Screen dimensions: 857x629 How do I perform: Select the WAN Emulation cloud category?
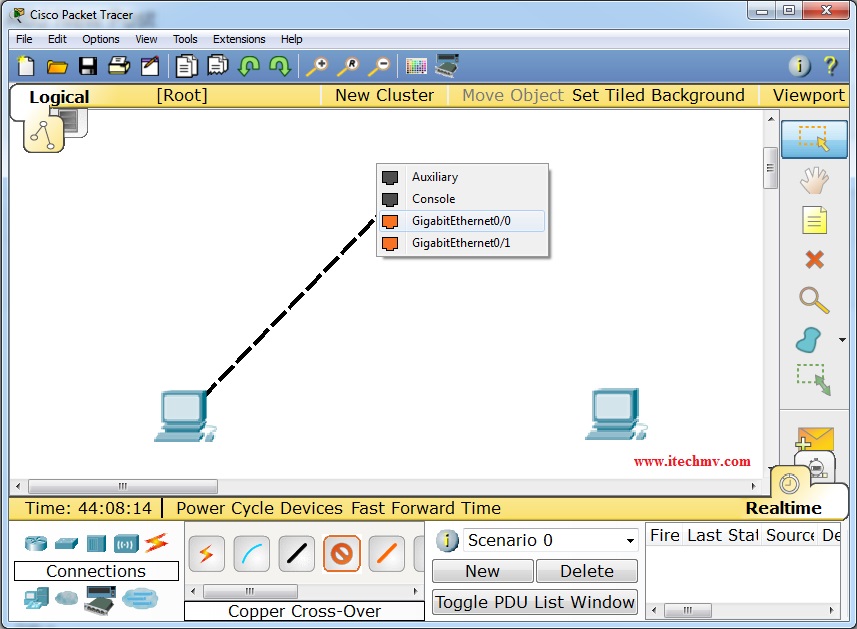pyautogui.click(x=67, y=598)
